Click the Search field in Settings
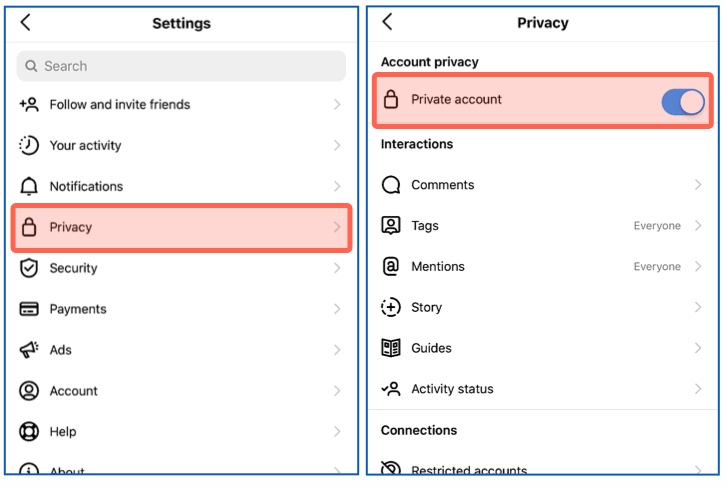This screenshot has height=487, width=727. click(181, 66)
